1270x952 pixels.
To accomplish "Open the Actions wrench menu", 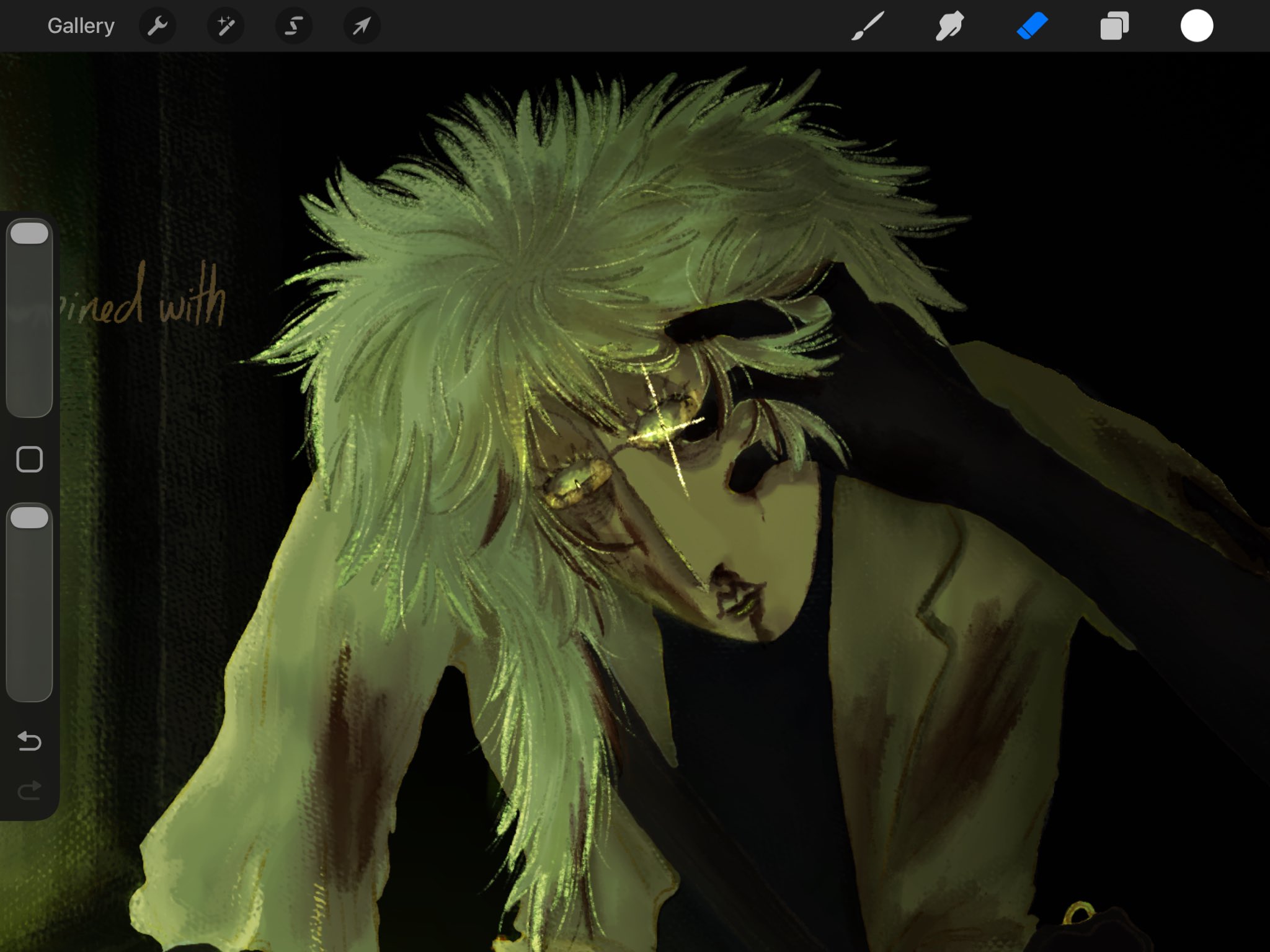I will tap(158, 26).
